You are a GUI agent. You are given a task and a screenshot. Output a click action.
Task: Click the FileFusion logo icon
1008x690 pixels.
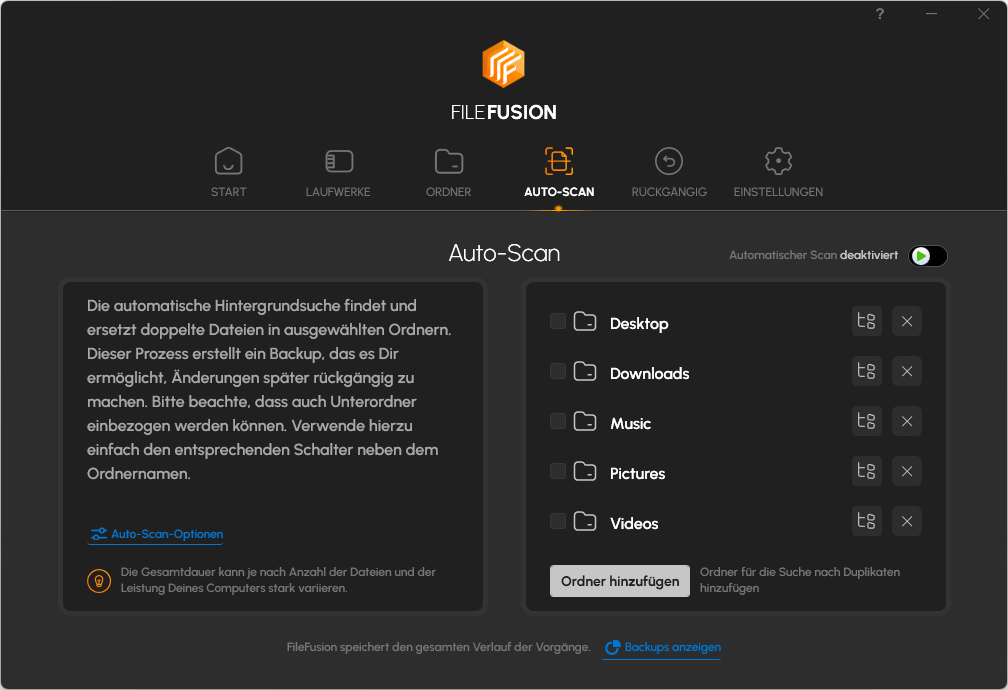(x=504, y=64)
